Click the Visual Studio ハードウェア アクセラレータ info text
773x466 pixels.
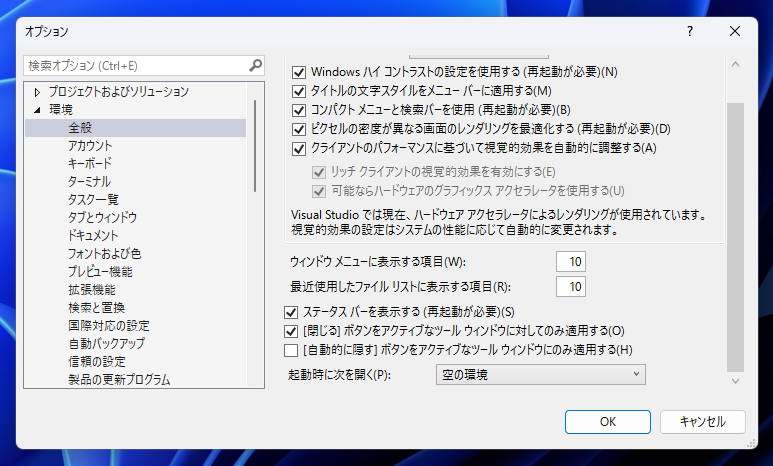click(x=499, y=222)
